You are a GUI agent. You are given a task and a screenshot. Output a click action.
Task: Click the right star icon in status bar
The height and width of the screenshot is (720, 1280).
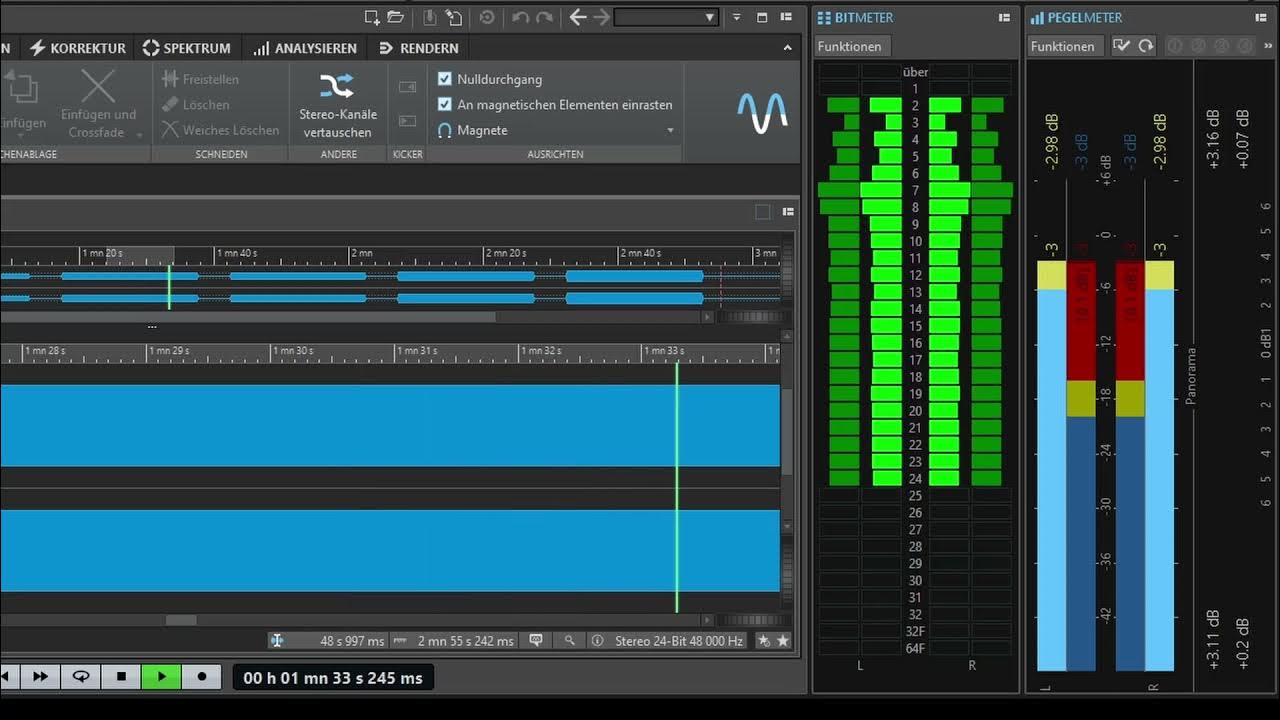(783, 641)
